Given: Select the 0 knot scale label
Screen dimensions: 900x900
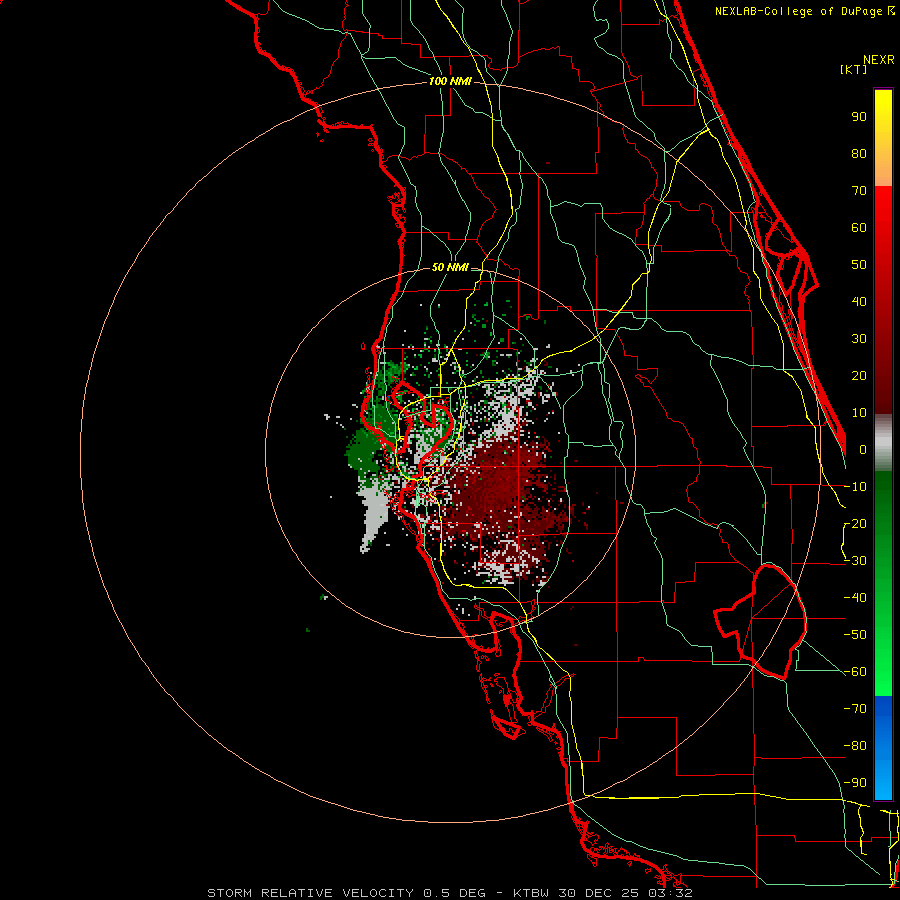Looking at the screenshot, I should pyautogui.click(x=863, y=450).
